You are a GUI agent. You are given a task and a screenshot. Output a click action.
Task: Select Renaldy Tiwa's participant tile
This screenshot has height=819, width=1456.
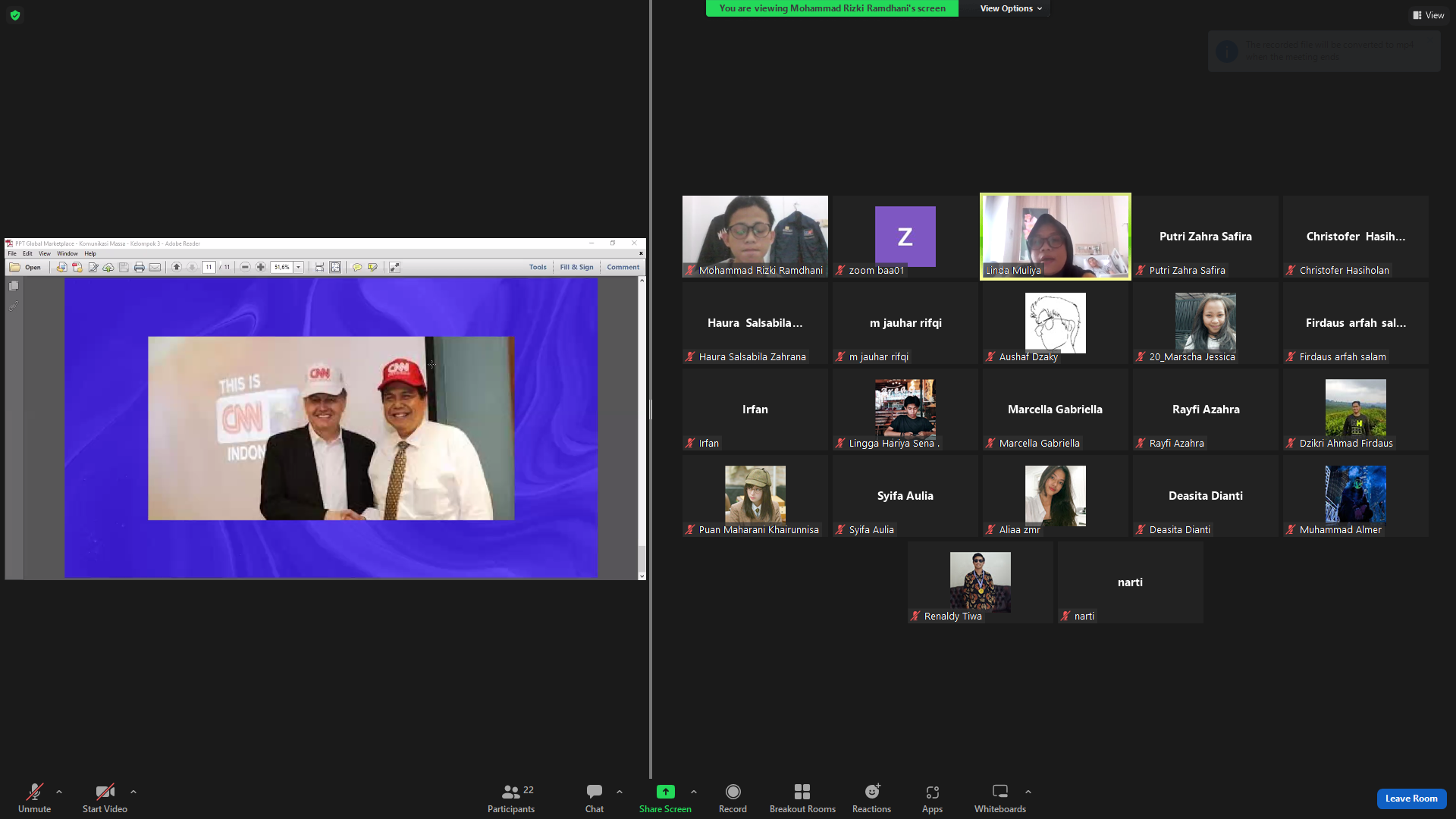click(981, 582)
